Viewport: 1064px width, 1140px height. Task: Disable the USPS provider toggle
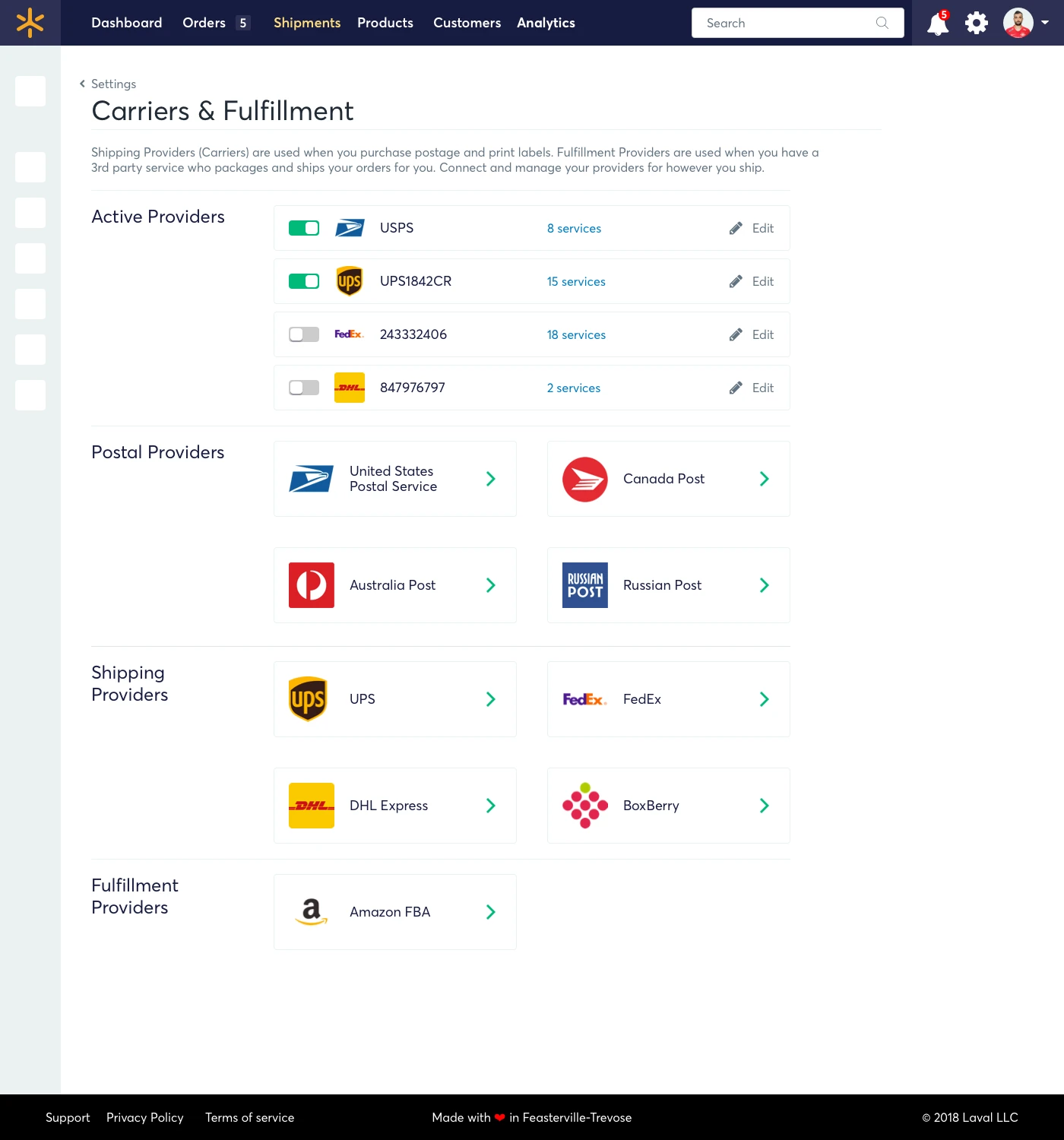(304, 228)
